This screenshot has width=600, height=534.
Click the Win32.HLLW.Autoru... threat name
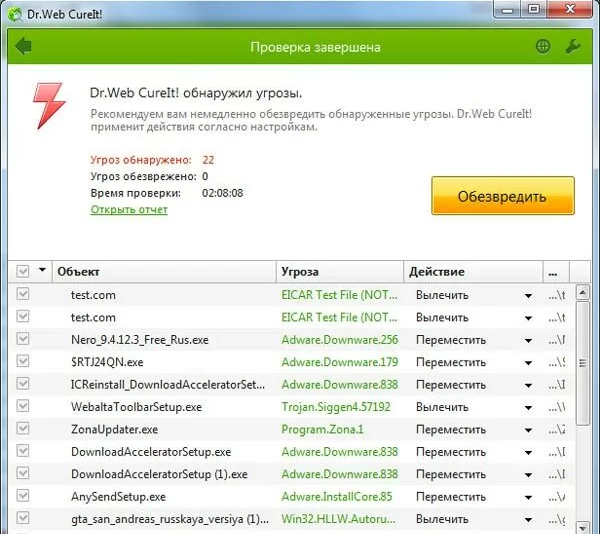[338, 519]
